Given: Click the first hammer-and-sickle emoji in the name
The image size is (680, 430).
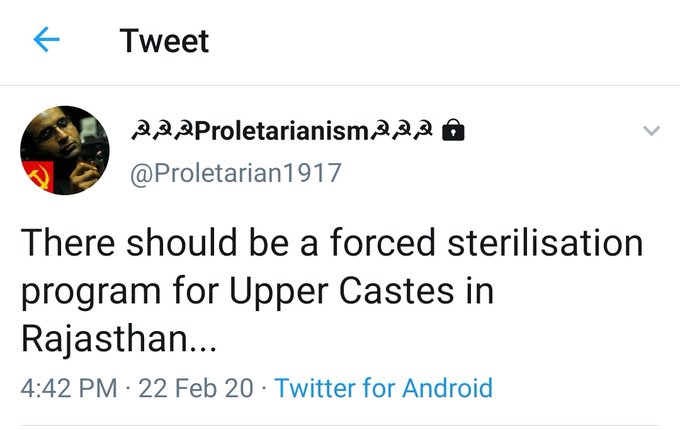Looking at the screenshot, I should point(140,132).
